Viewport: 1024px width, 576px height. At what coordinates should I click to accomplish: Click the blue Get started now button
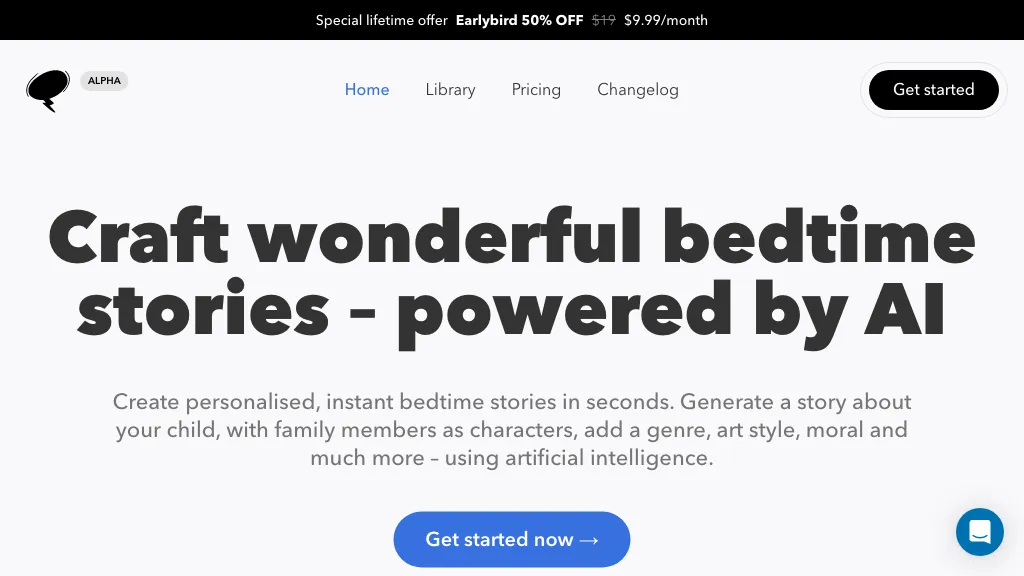[500, 540]
